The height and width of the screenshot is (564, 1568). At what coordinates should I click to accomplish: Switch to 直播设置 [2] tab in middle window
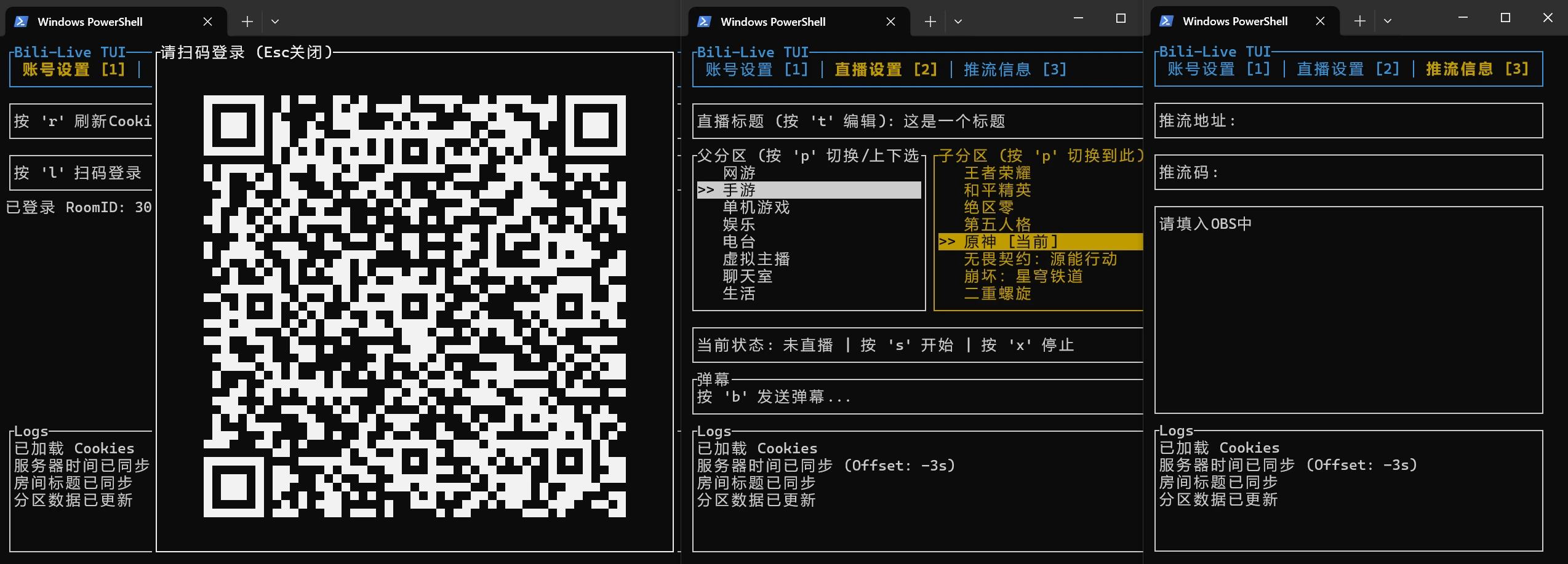(886, 70)
